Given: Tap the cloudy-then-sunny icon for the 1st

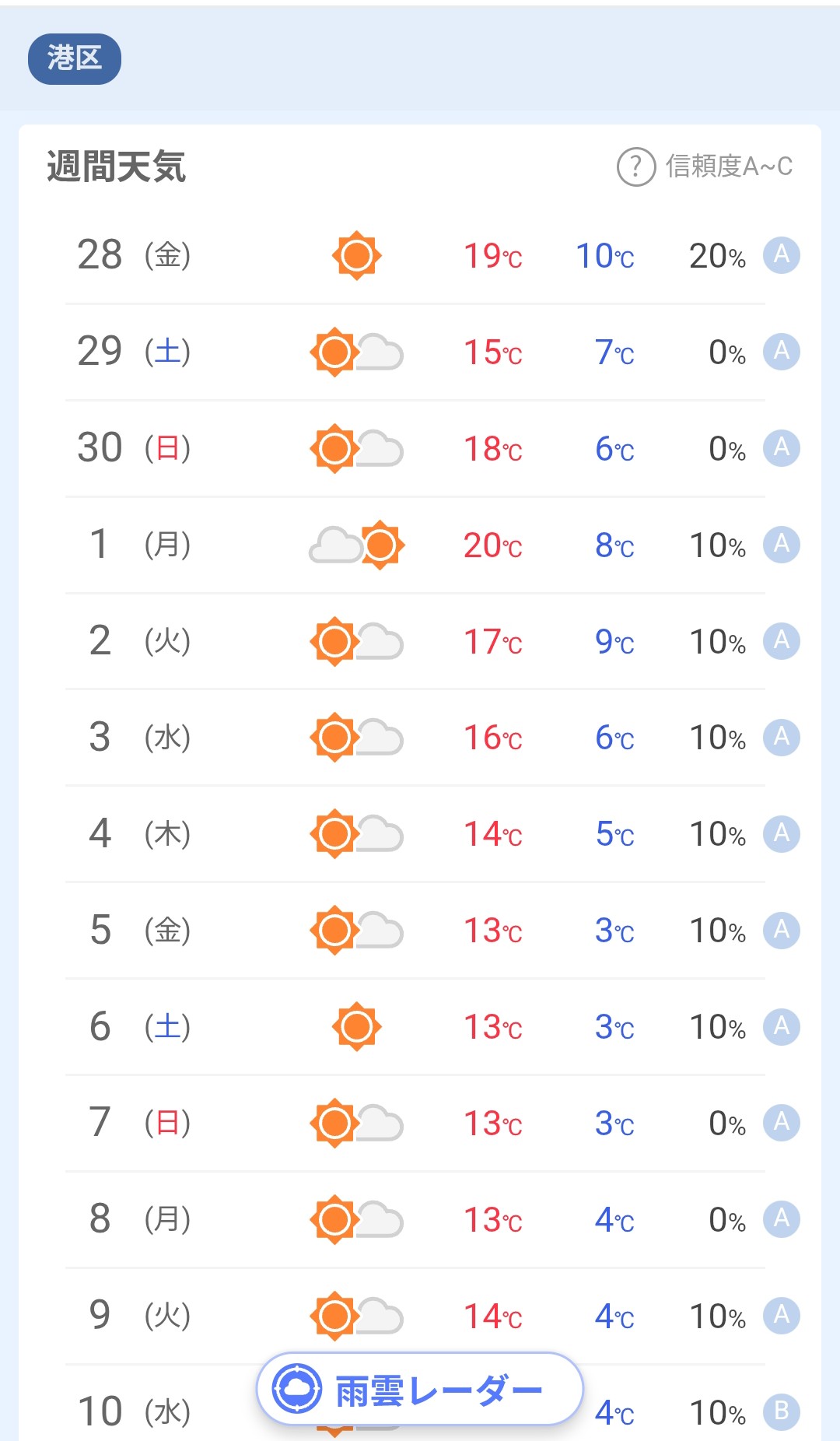Looking at the screenshot, I should [x=356, y=545].
